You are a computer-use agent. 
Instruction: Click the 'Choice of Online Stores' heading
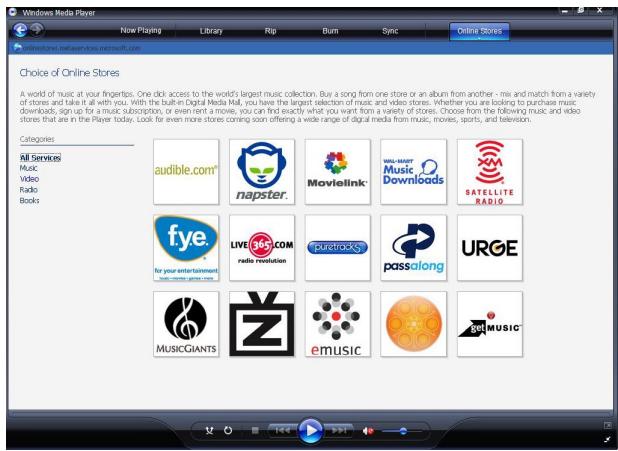pyautogui.click(x=69, y=73)
